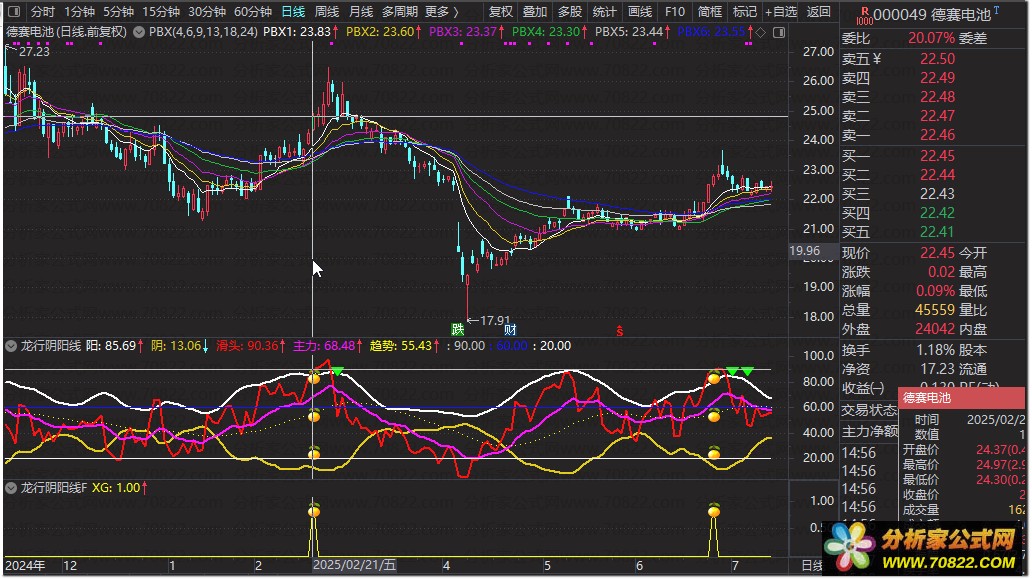Screen dimensions: 1032x579
Task: Click the 2025/02/21/五 date label
Action: (354, 565)
